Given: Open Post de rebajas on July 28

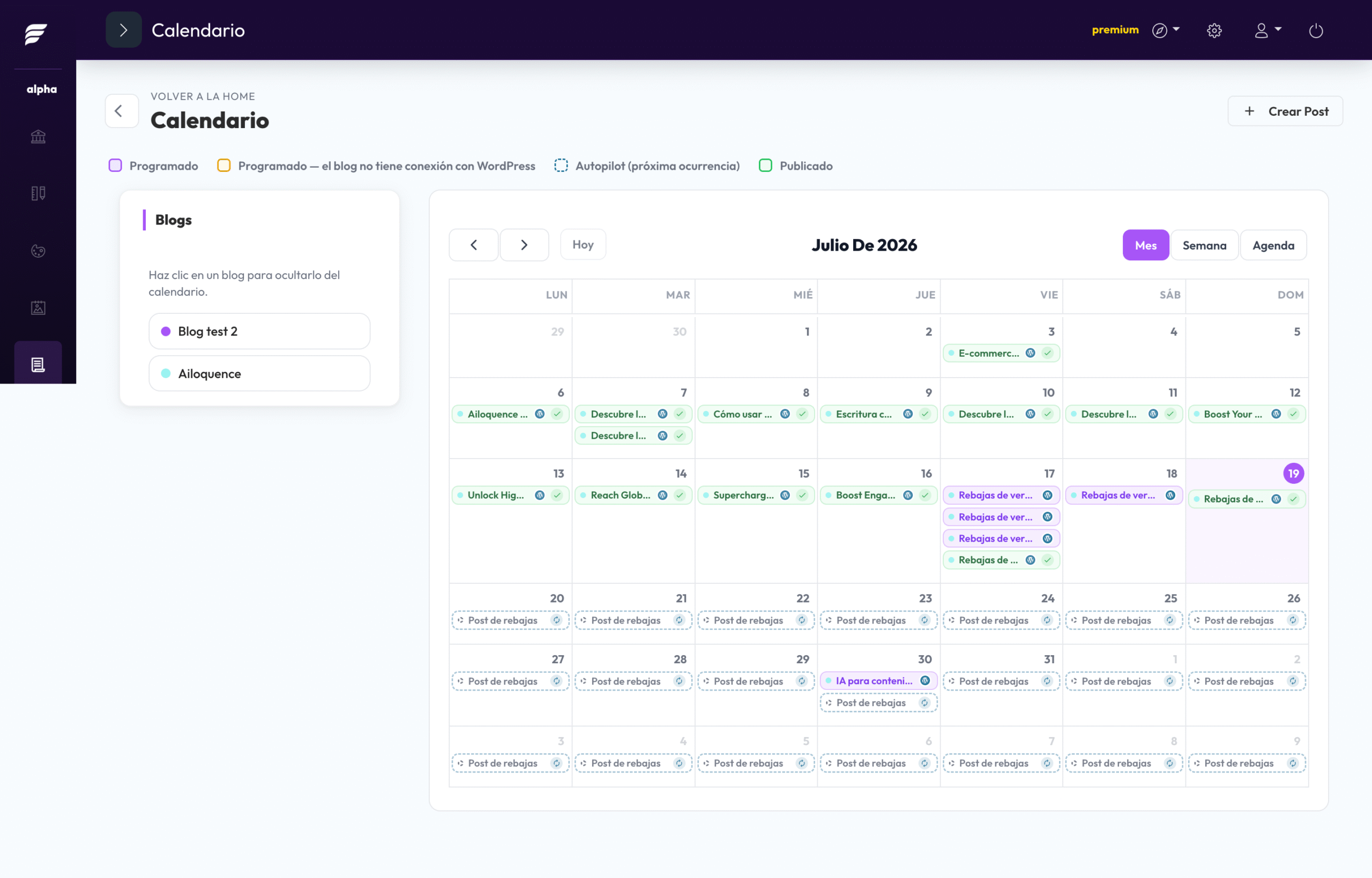Looking at the screenshot, I should (633, 681).
